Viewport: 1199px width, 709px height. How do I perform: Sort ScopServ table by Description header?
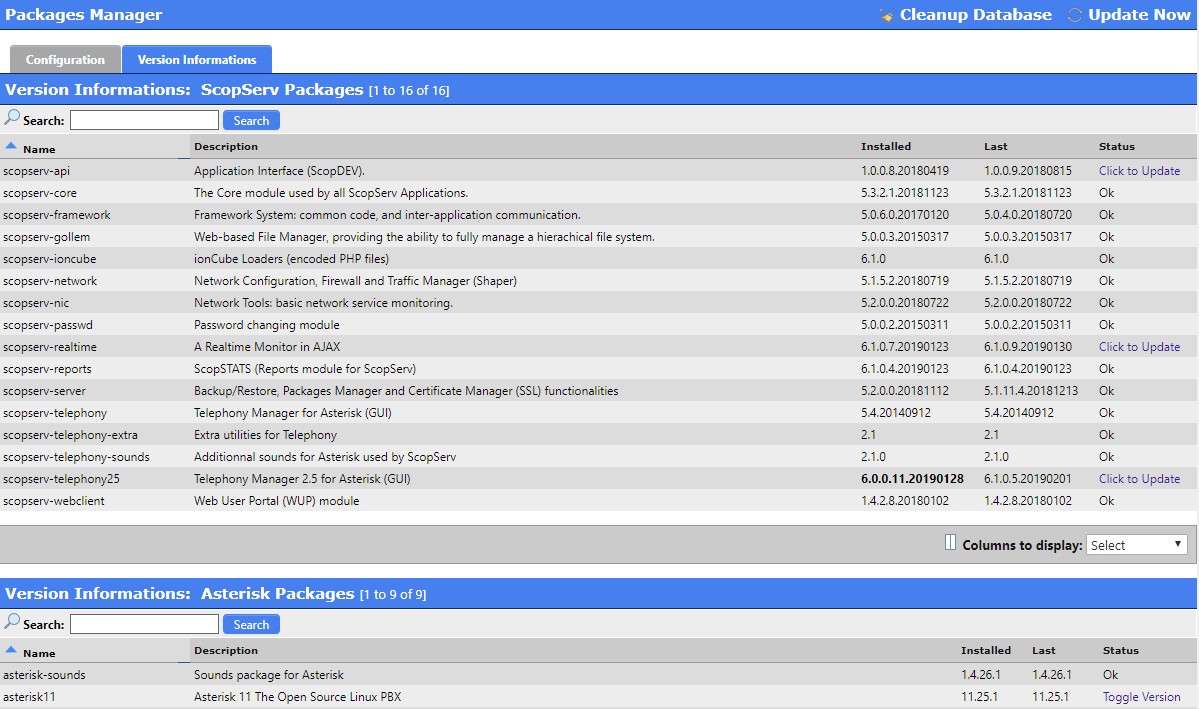[x=226, y=146]
